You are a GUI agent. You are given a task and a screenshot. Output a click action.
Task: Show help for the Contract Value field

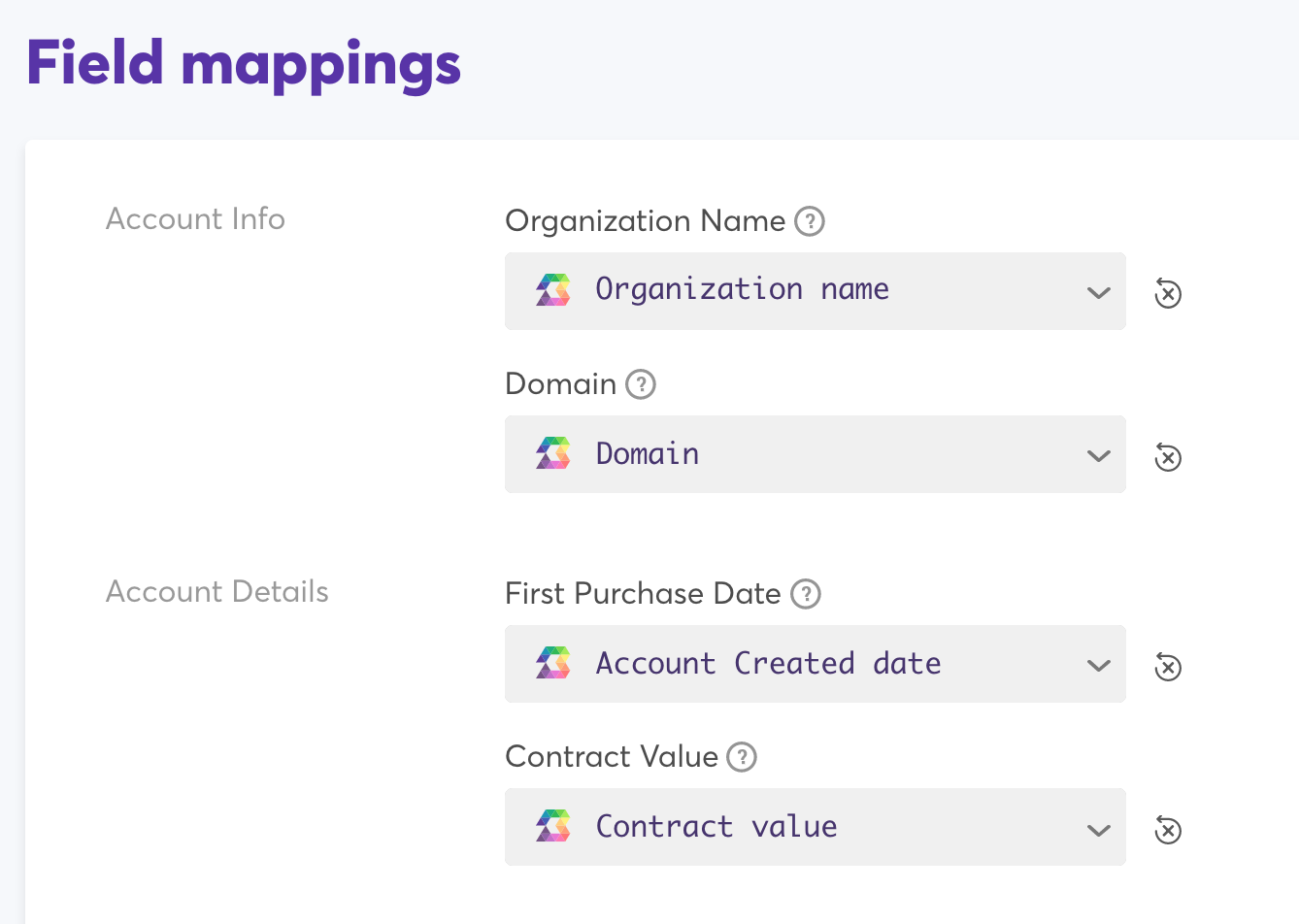click(742, 757)
